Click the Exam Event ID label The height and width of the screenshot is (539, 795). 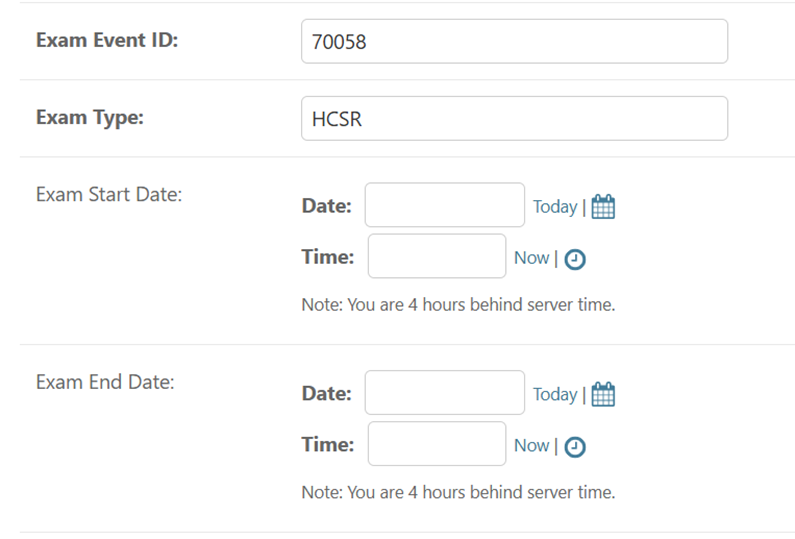[107, 40]
